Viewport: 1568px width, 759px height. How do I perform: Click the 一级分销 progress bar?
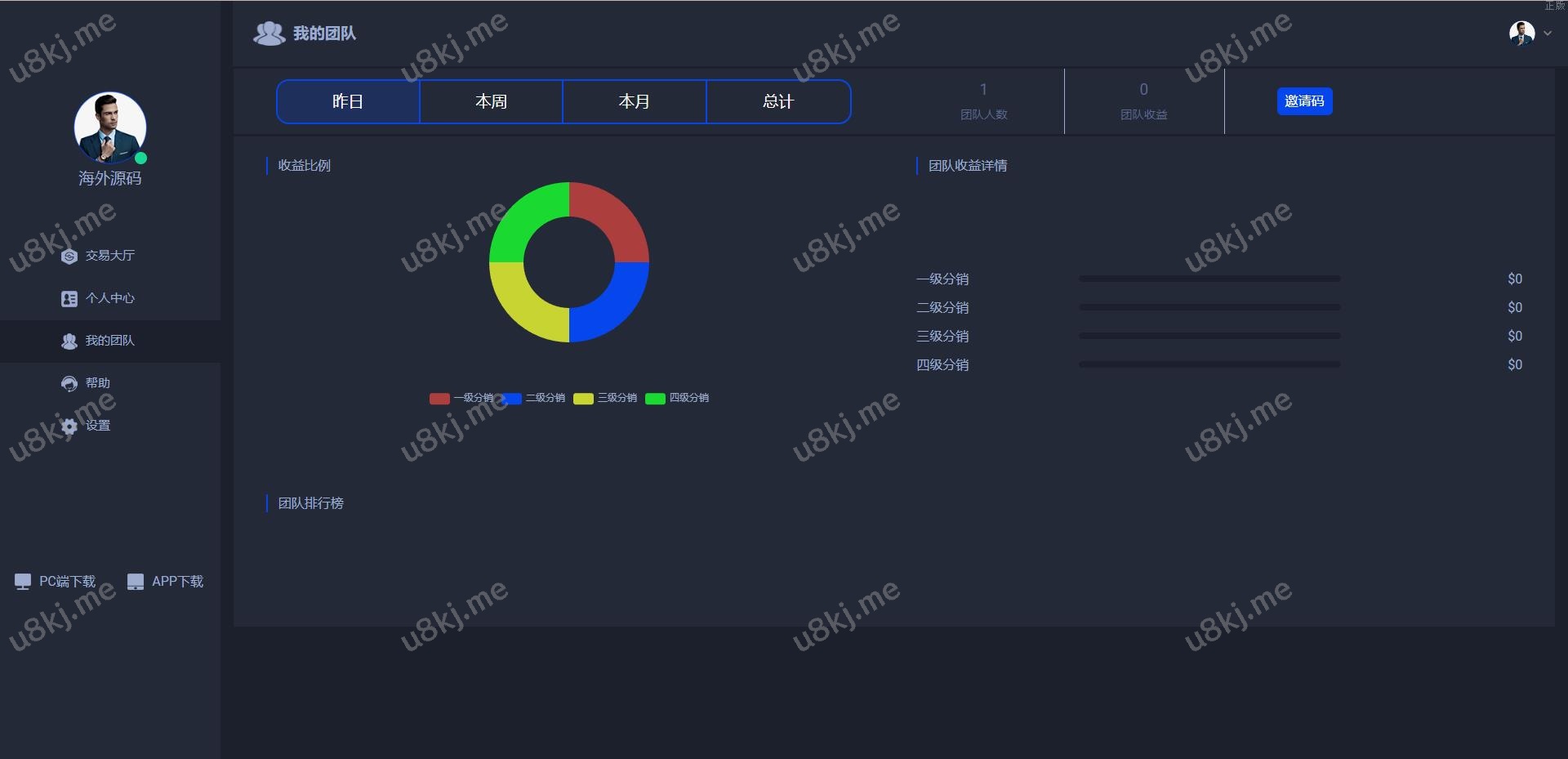(x=1209, y=279)
